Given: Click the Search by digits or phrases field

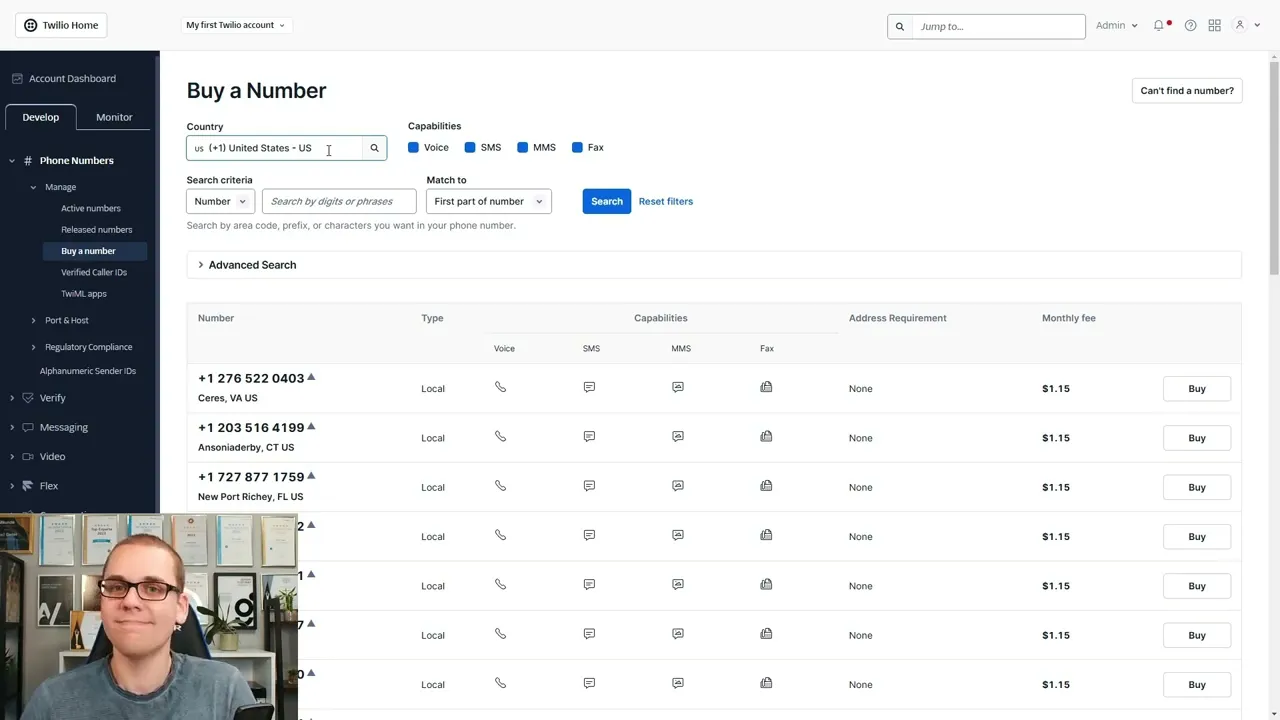Looking at the screenshot, I should click(339, 201).
